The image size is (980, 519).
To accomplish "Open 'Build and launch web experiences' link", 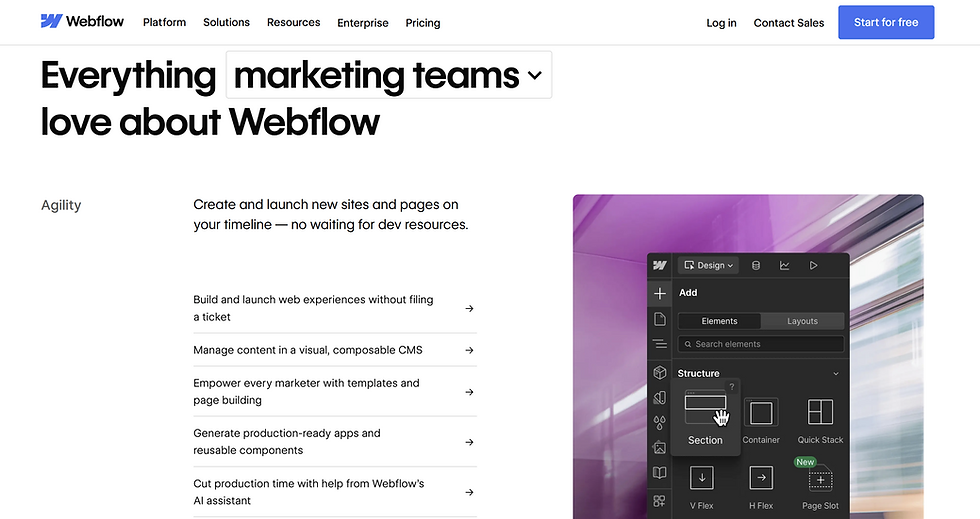I will point(334,308).
